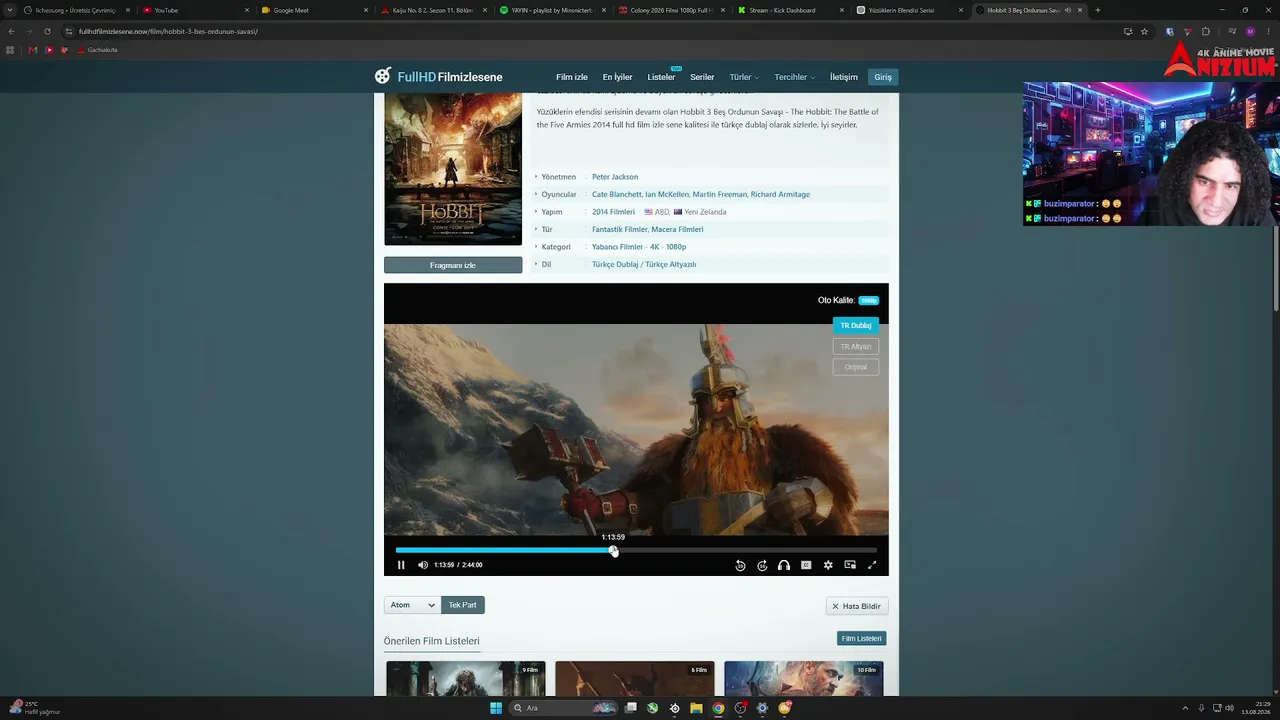Screen dimensions: 1280x720
Task: Toggle Oto Kalite 1080p badge
Action: click(x=869, y=300)
